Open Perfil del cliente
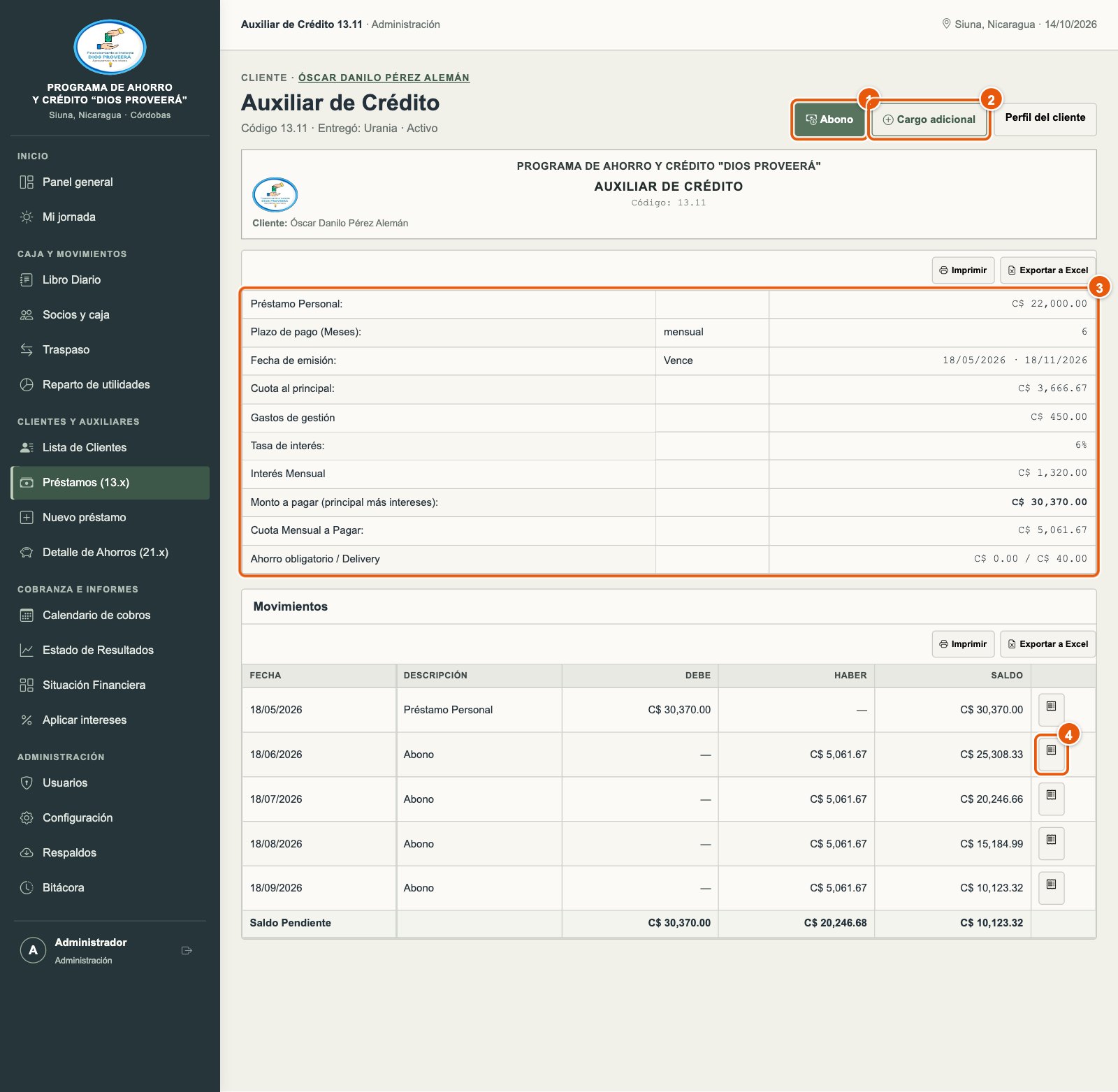The width and height of the screenshot is (1118, 1092). tap(1045, 118)
